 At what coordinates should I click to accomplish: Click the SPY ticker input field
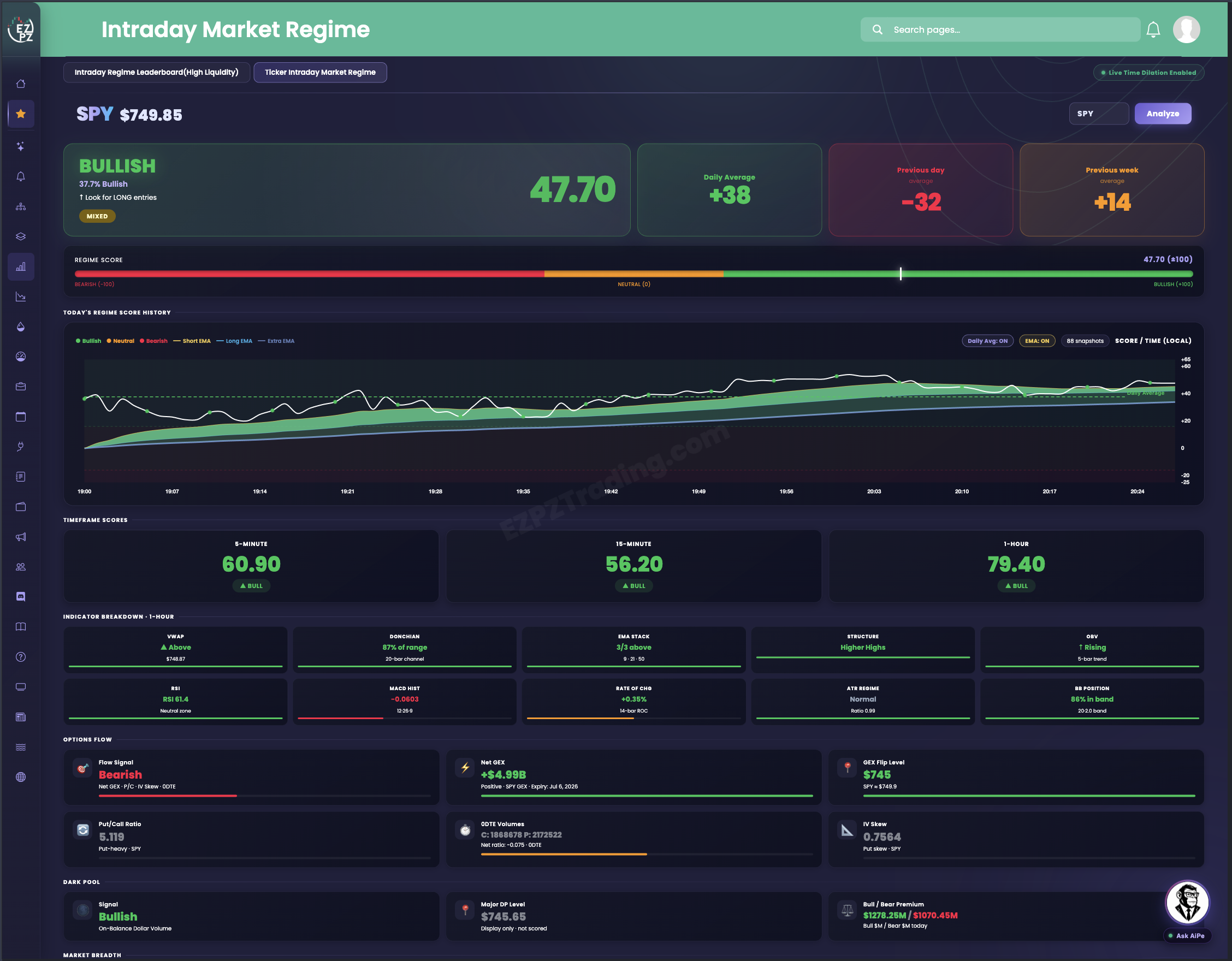coord(1098,114)
